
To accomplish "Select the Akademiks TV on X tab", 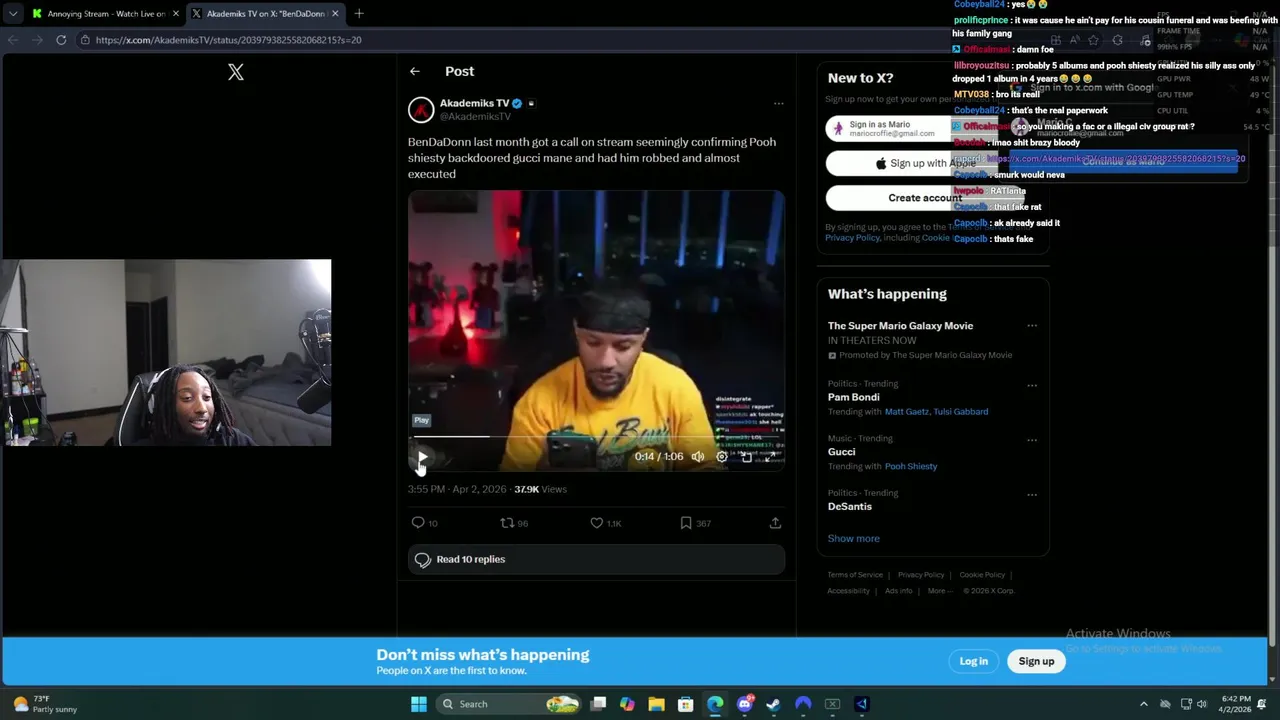I will pyautogui.click(x=264, y=14).
